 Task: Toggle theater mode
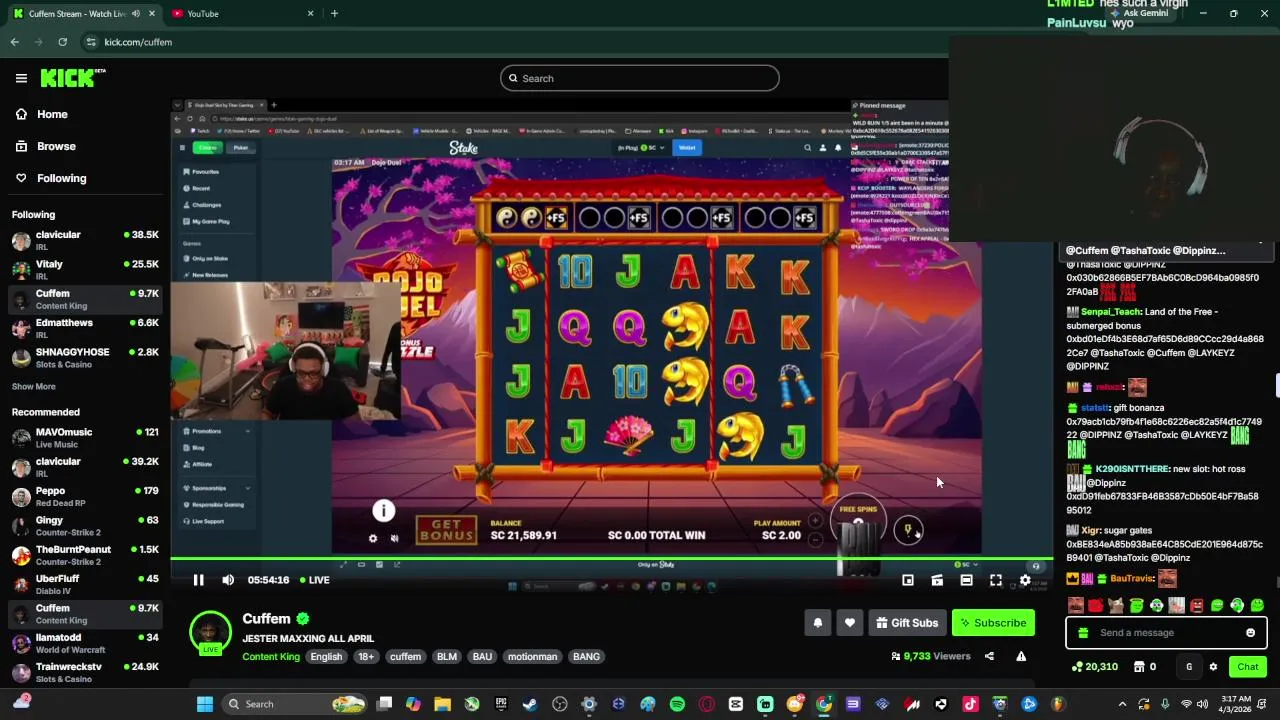[x=966, y=580]
